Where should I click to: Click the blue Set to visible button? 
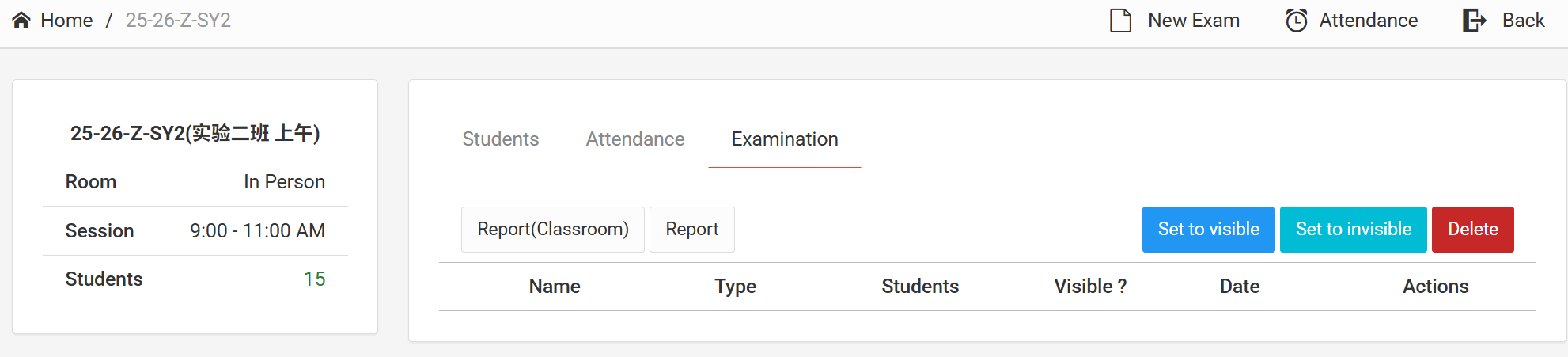click(1208, 230)
